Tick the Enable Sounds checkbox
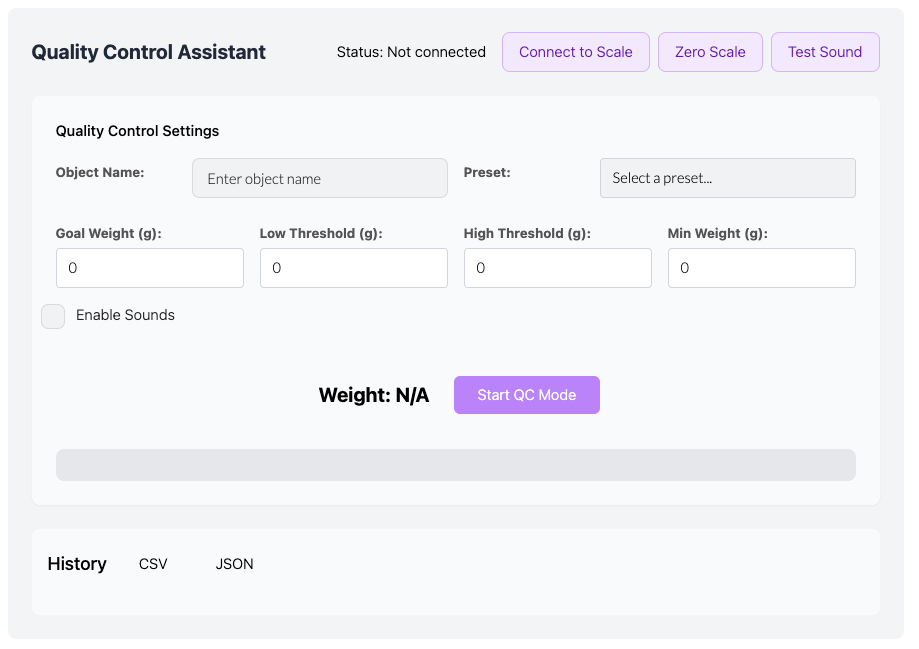The height and width of the screenshot is (649, 919). [x=53, y=317]
